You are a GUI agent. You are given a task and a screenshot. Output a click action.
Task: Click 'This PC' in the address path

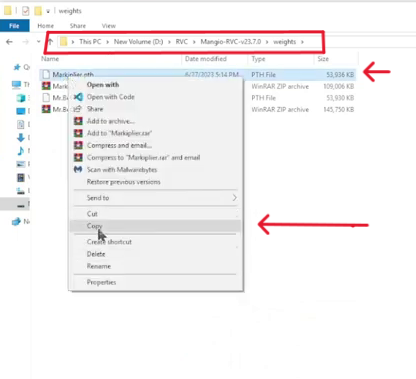pyautogui.click(x=90, y=42)
